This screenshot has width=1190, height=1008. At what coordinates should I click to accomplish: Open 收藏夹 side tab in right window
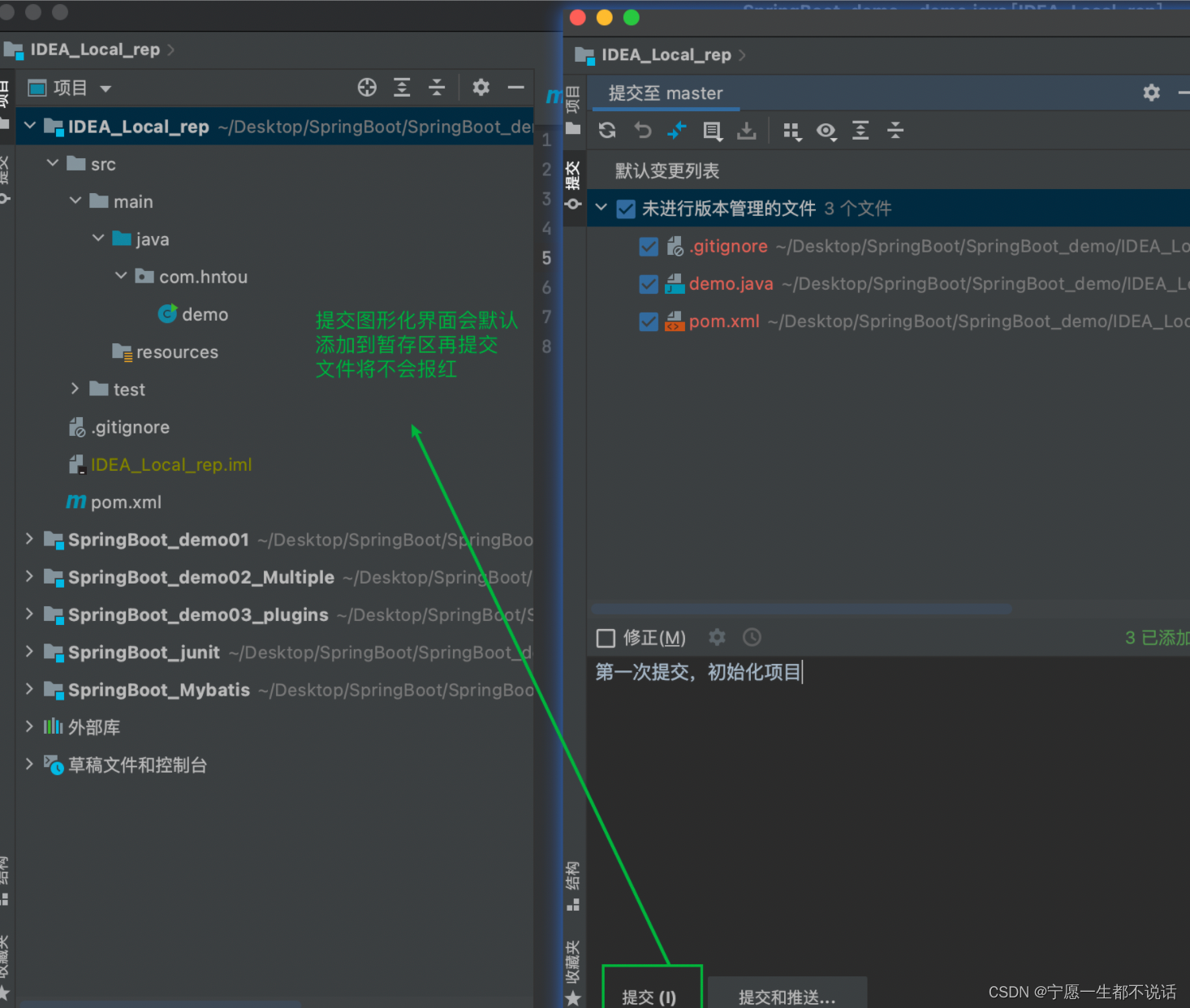click(573, 972)
